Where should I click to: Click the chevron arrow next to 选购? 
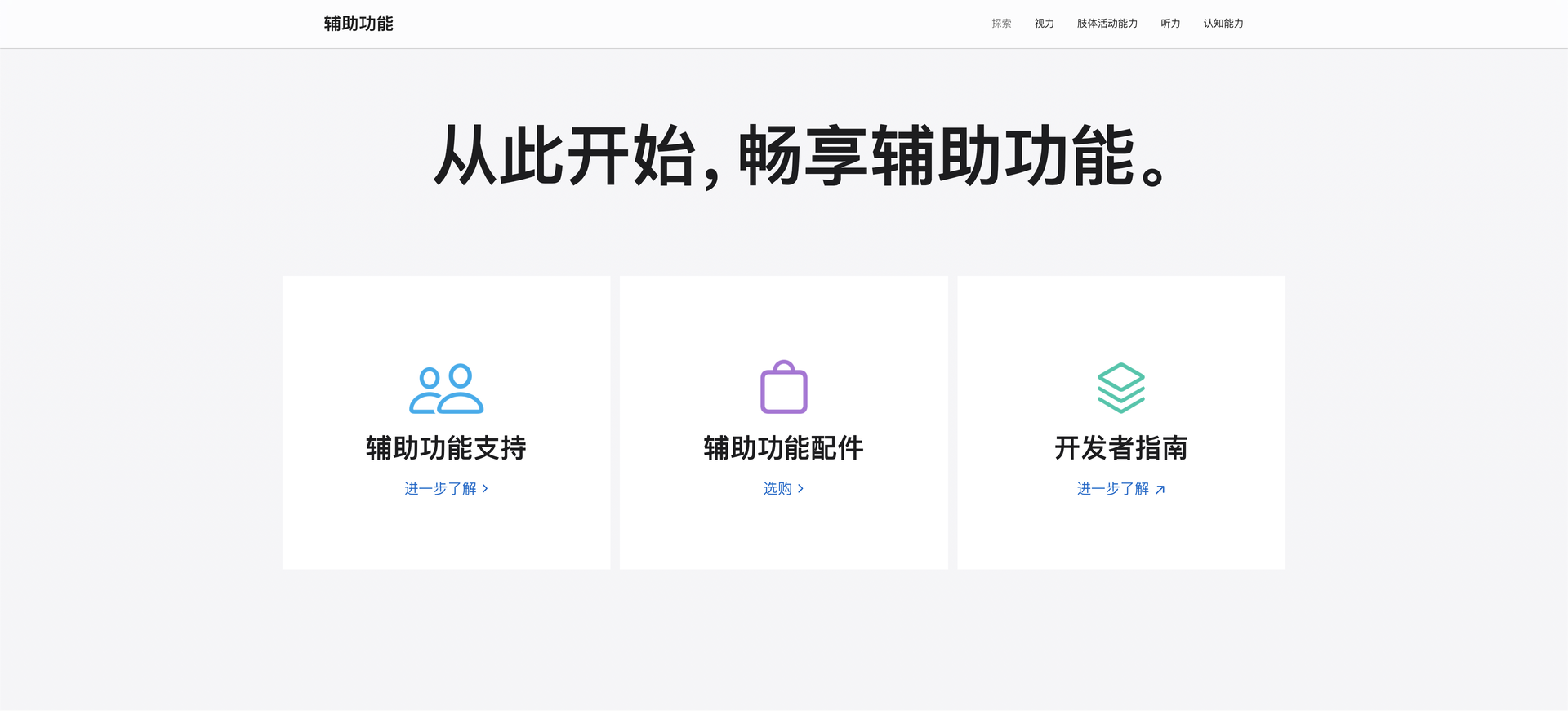point(800,489)
